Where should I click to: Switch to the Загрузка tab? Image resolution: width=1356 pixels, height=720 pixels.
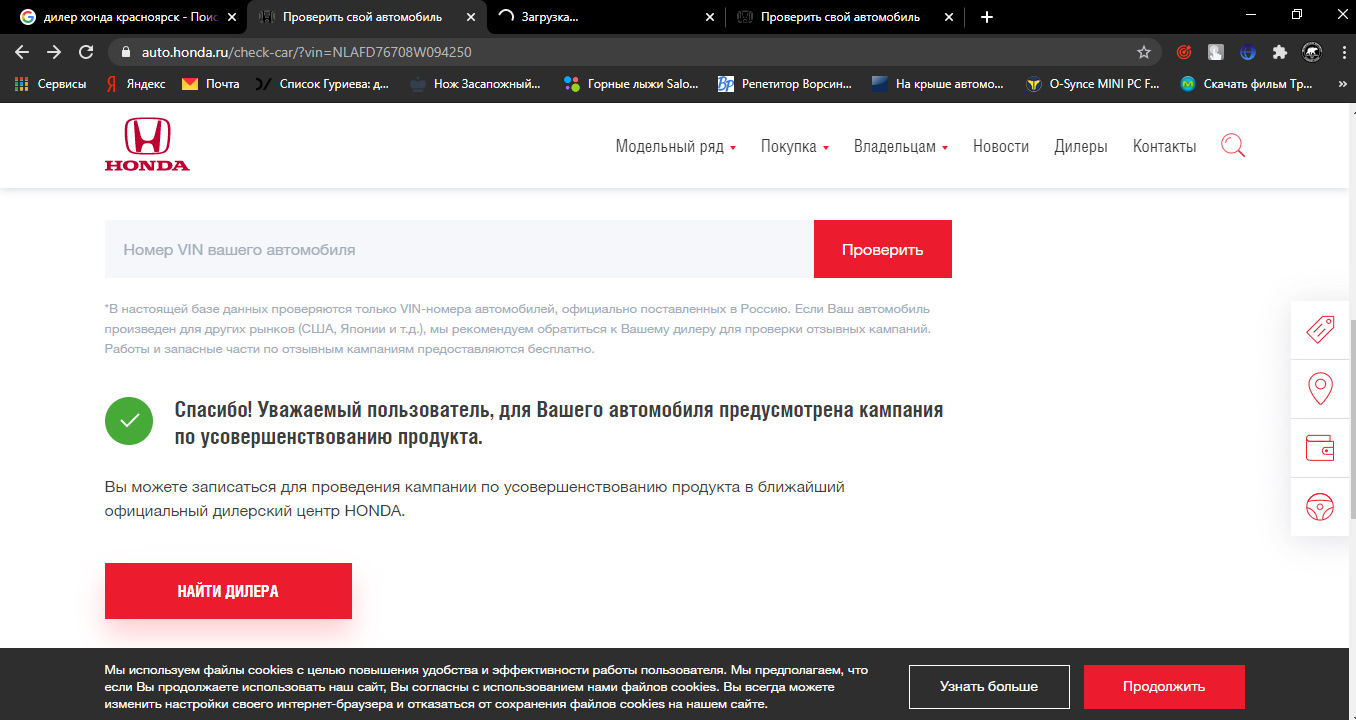pos(605,17)
